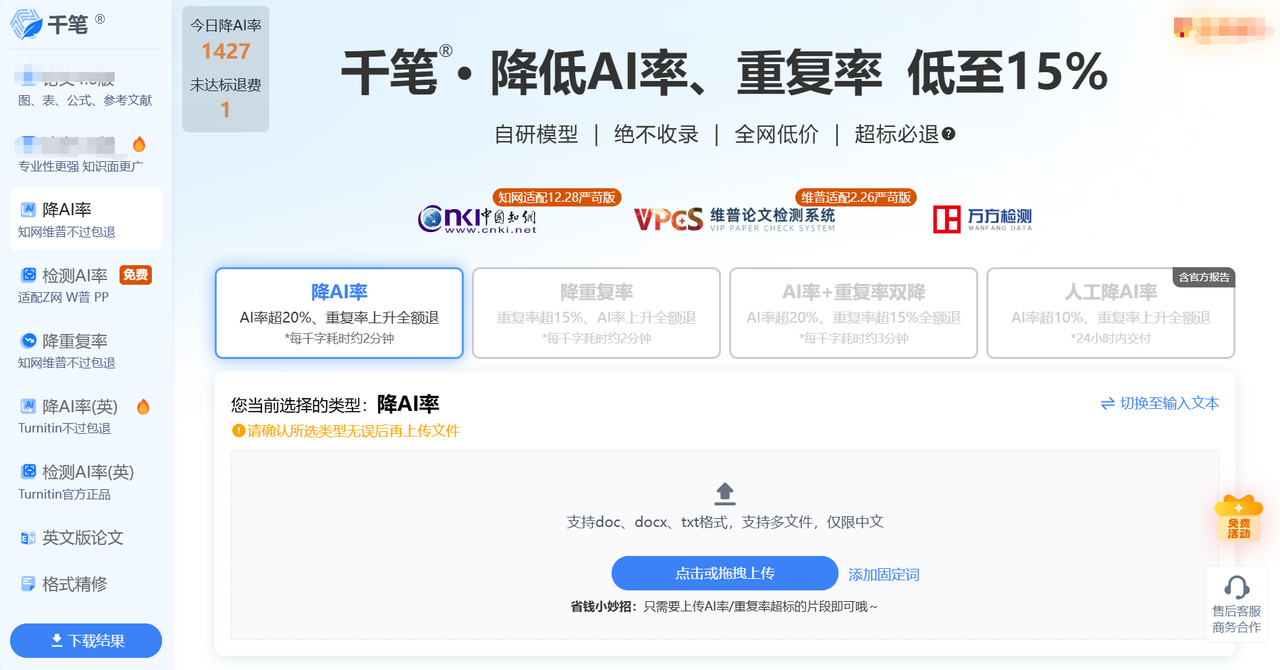
Task: Click the 知网适配12.28严苛版 badge
Action: pos(557,197)
